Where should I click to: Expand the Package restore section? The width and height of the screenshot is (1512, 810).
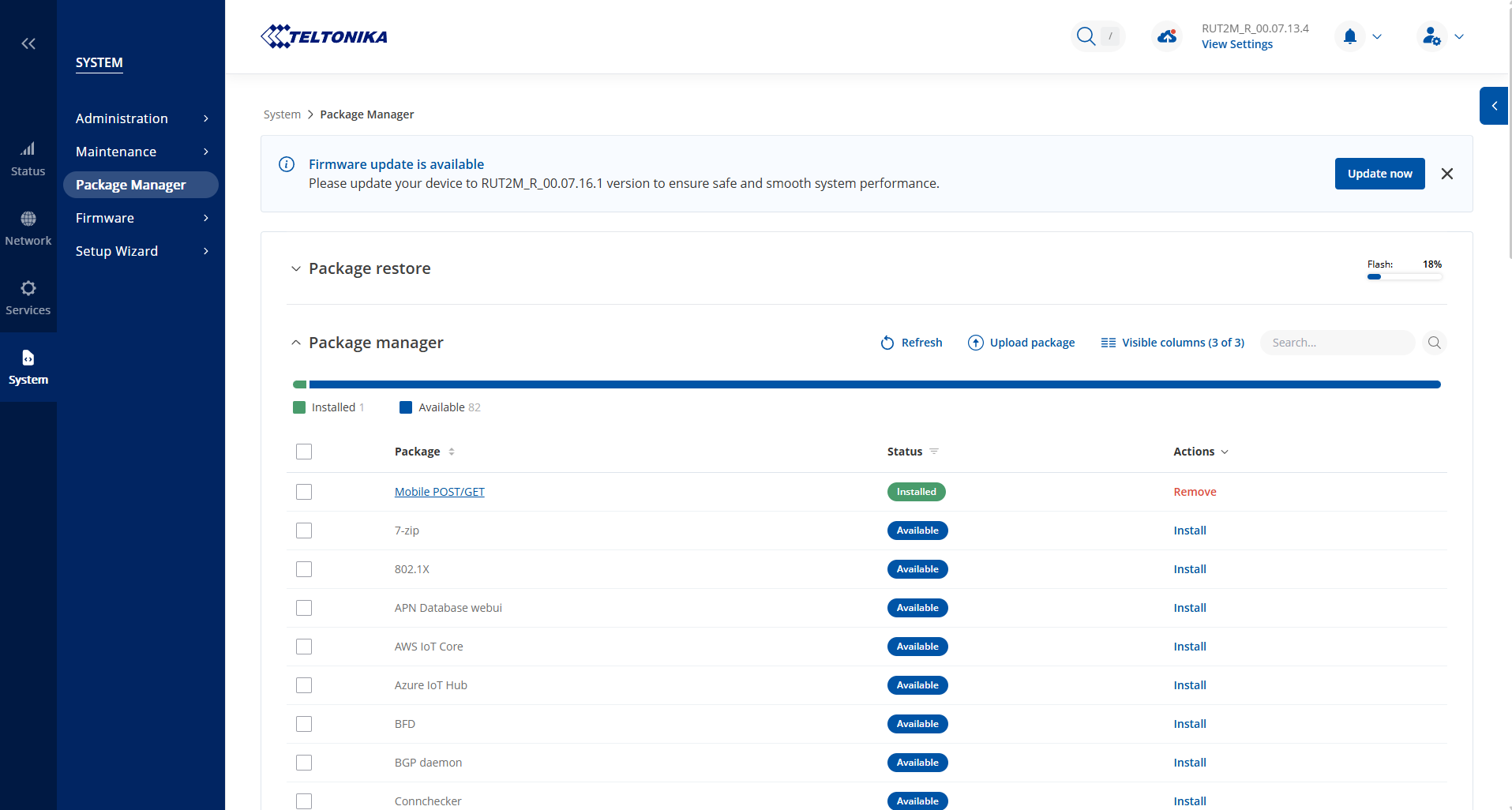pos(296,268)
